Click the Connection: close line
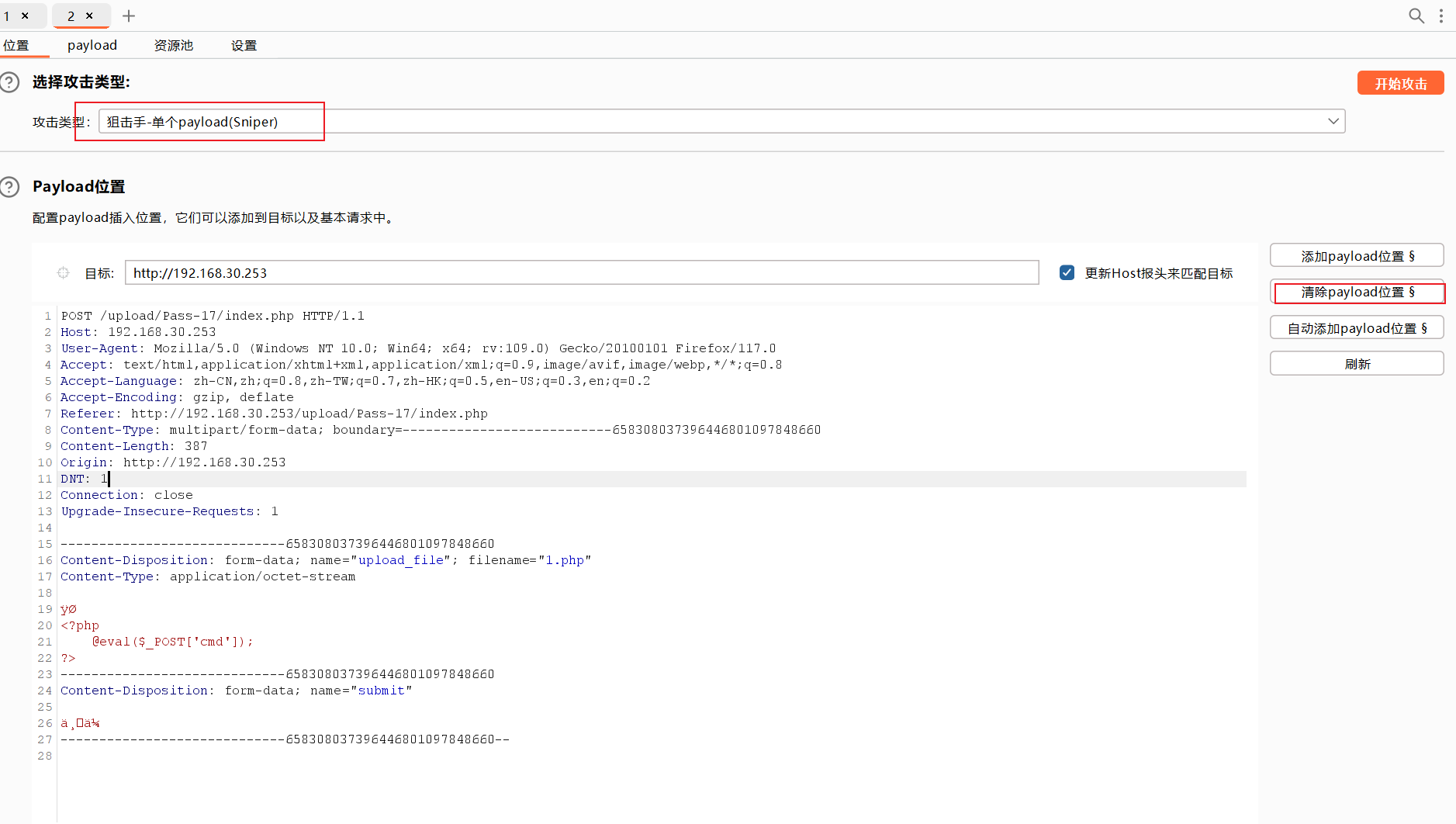Image resolution: width=1456 pixels, height=824 pixels. 126,495
